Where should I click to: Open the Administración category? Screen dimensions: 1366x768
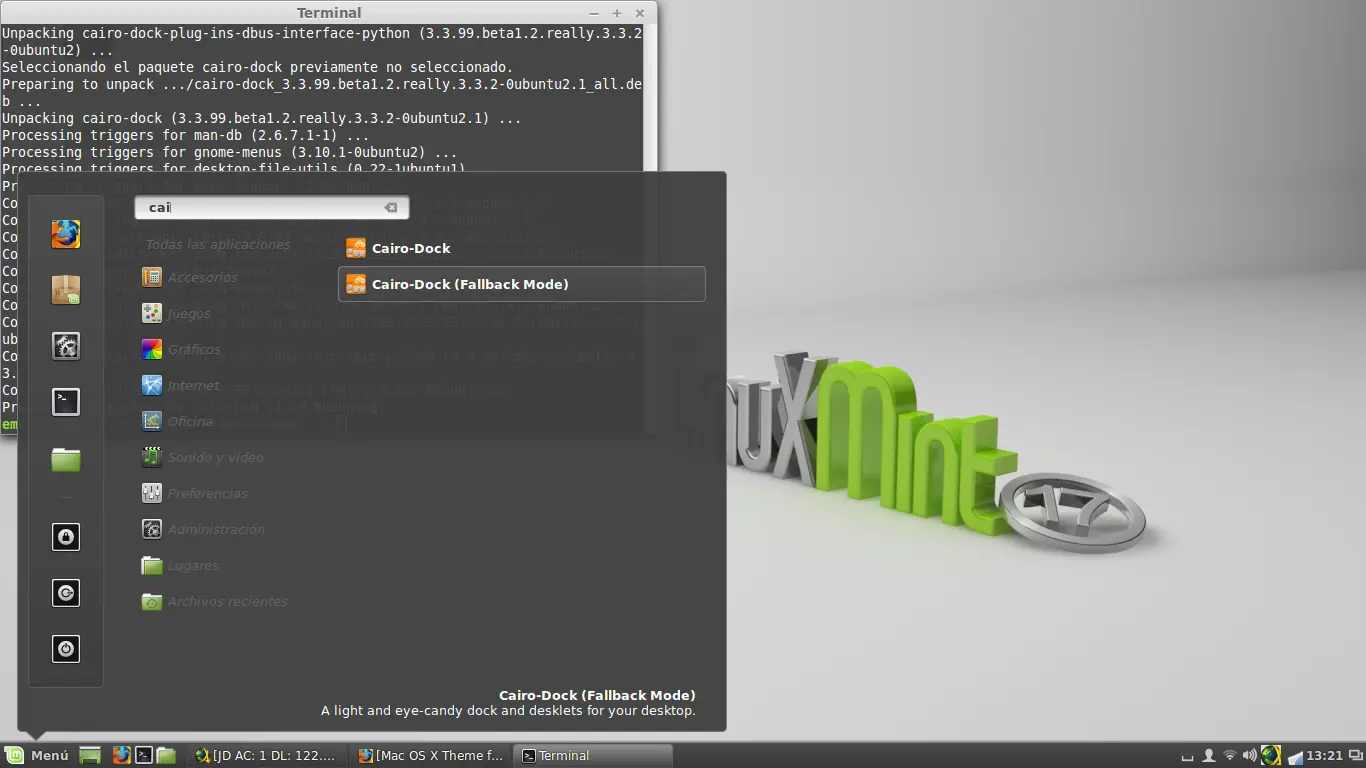pos(203,529)
